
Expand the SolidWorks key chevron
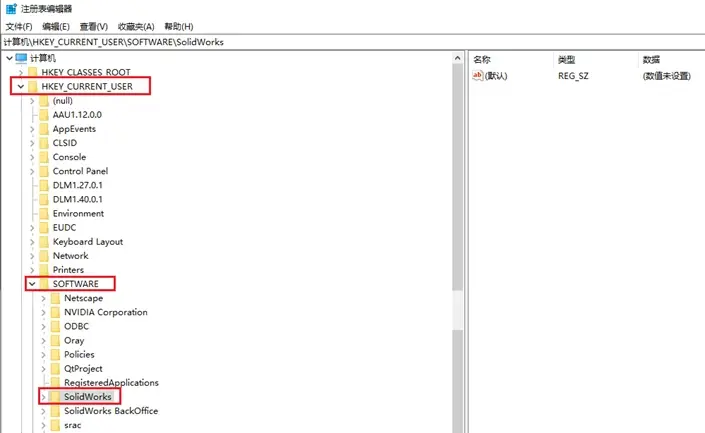tap(44, 397)
